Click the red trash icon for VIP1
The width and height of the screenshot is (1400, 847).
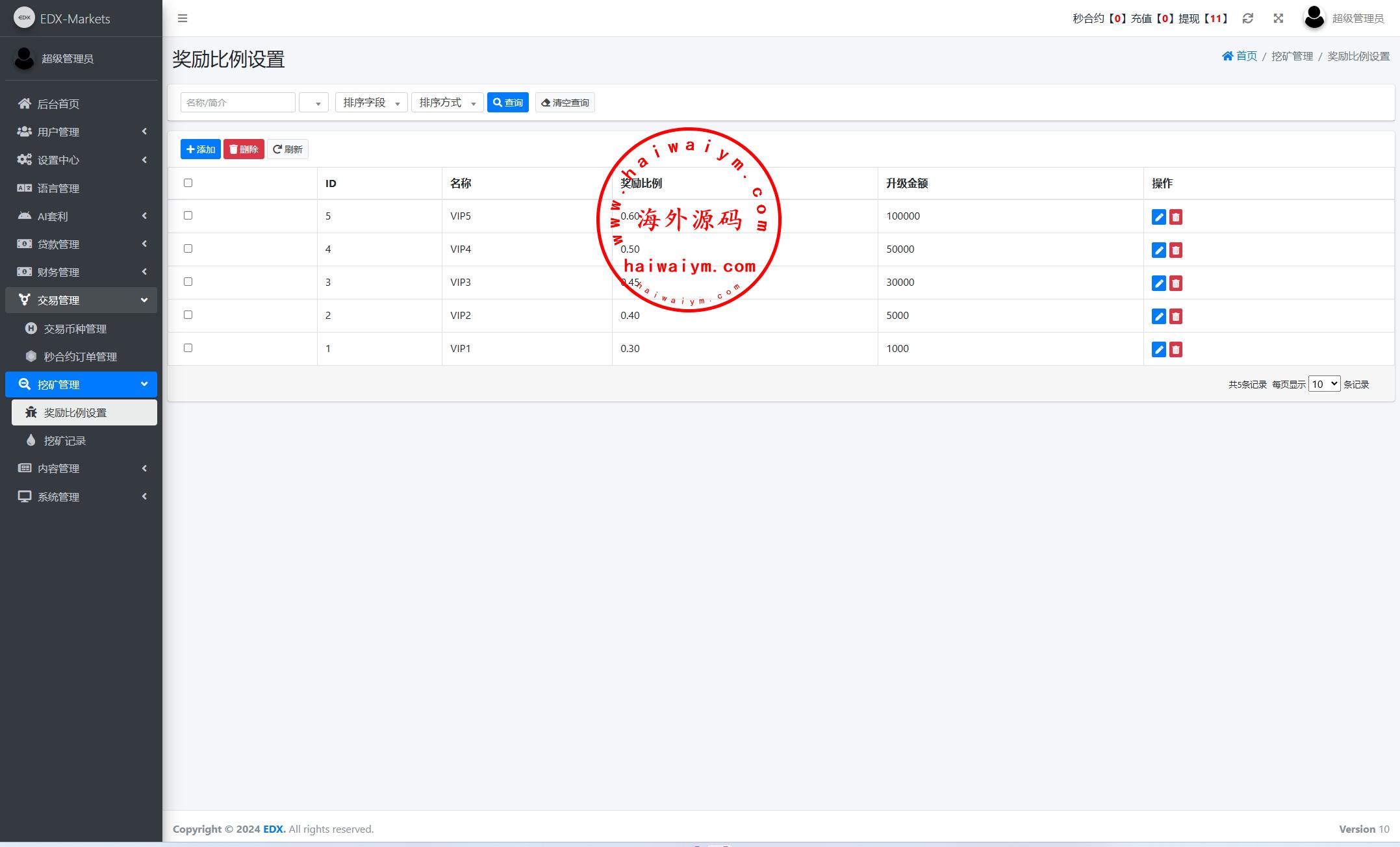[x=1175, y=349]
